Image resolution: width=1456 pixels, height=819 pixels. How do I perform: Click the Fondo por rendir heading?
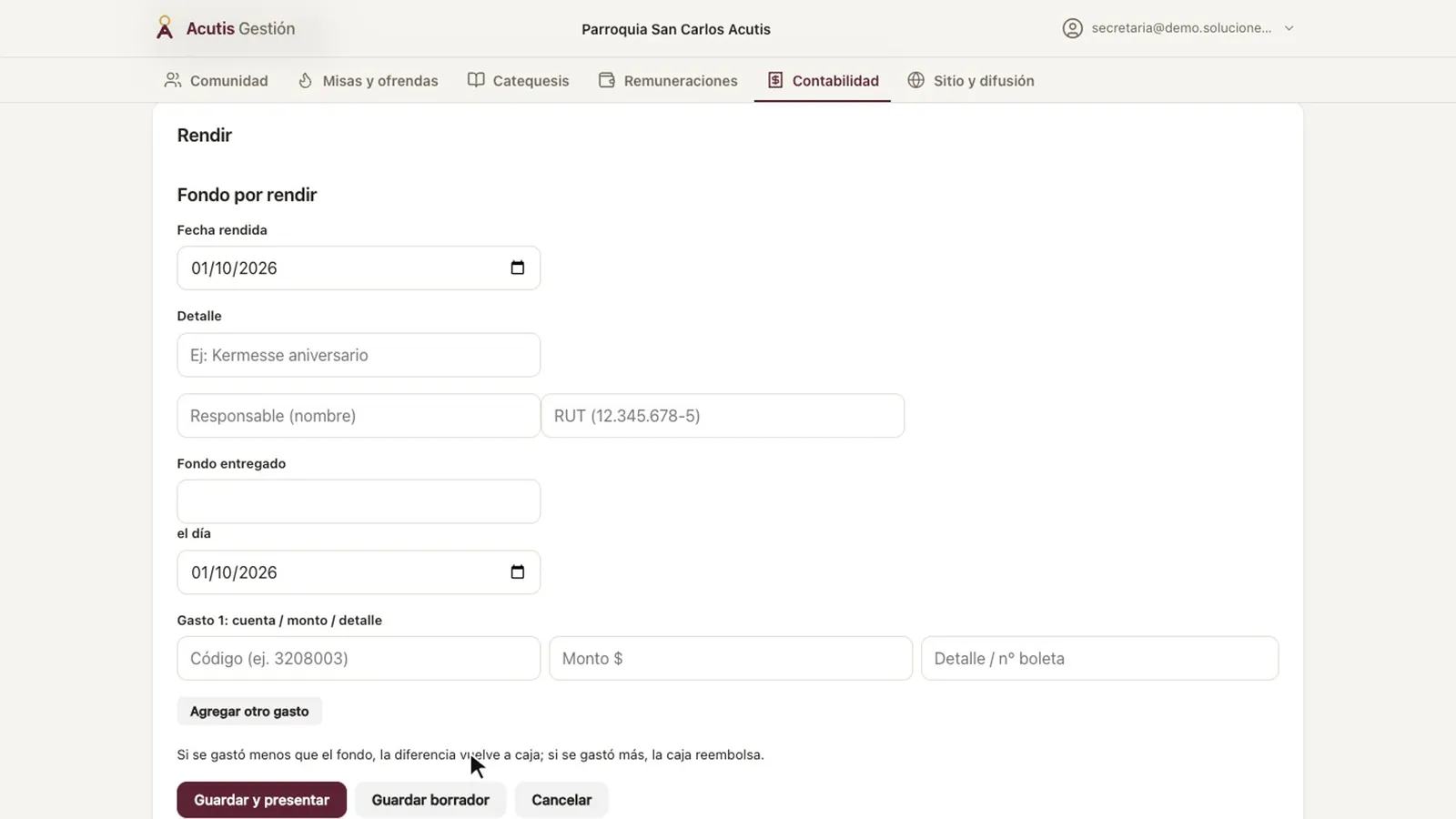(x=247, y=195)
